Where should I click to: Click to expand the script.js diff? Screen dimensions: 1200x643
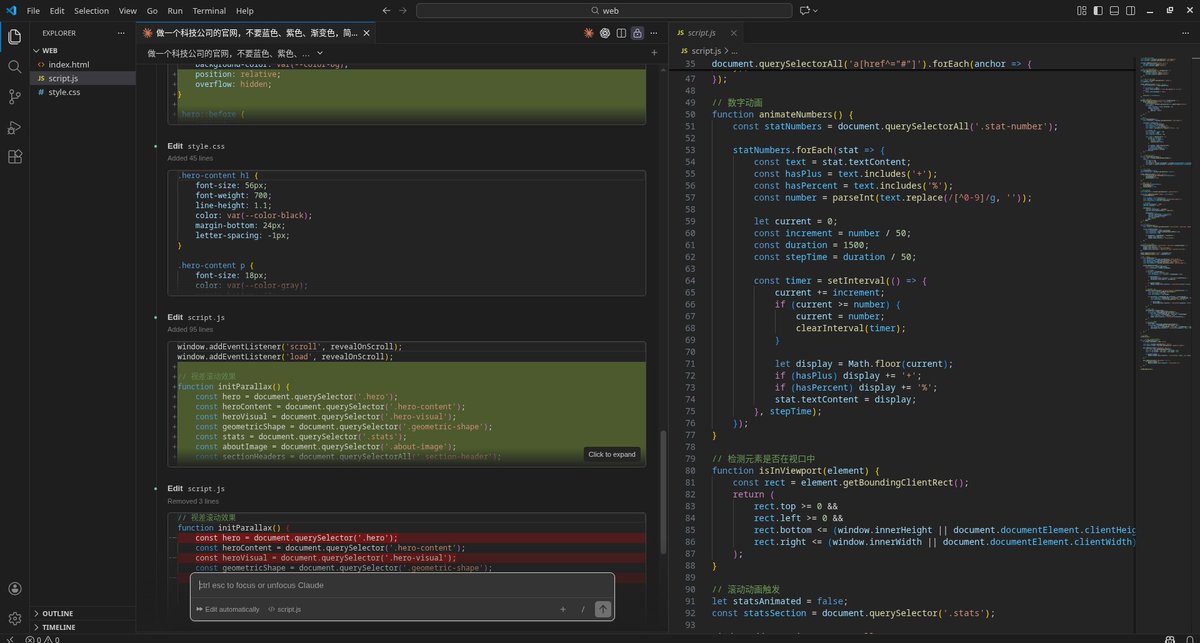click(612, 454)
